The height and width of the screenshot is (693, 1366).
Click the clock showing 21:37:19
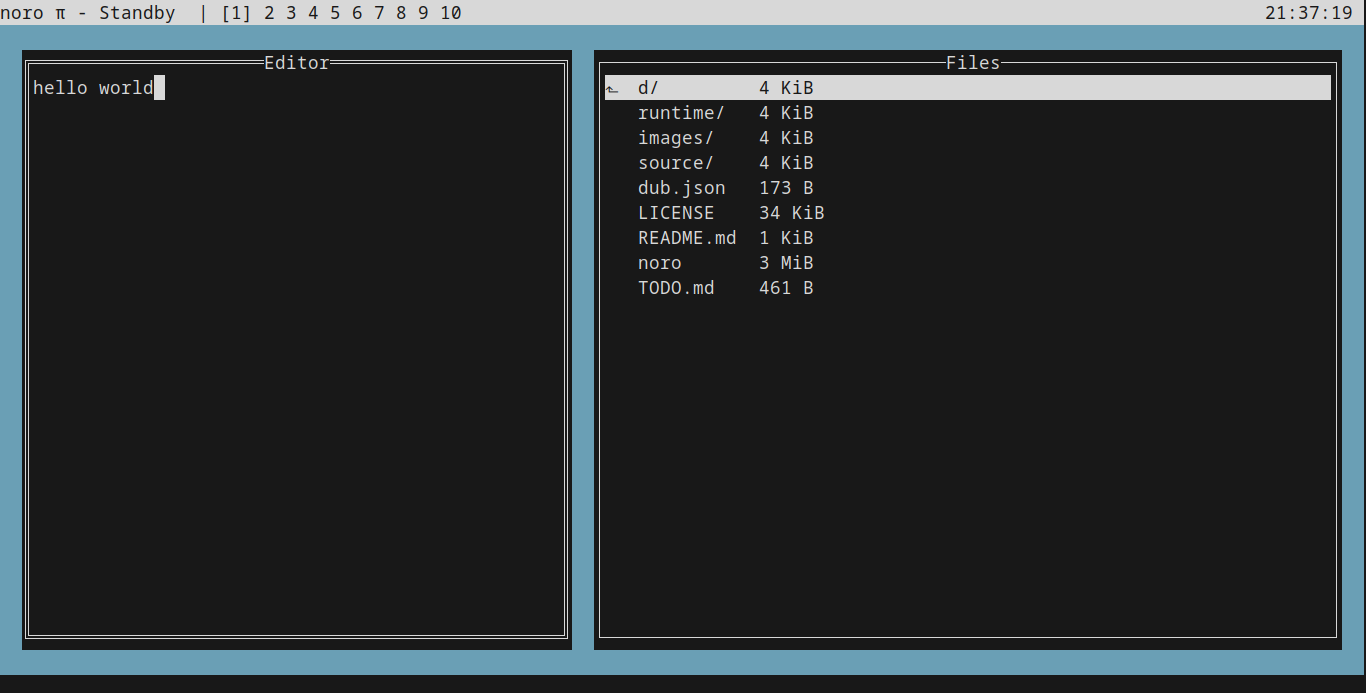tap(1309, 13)
